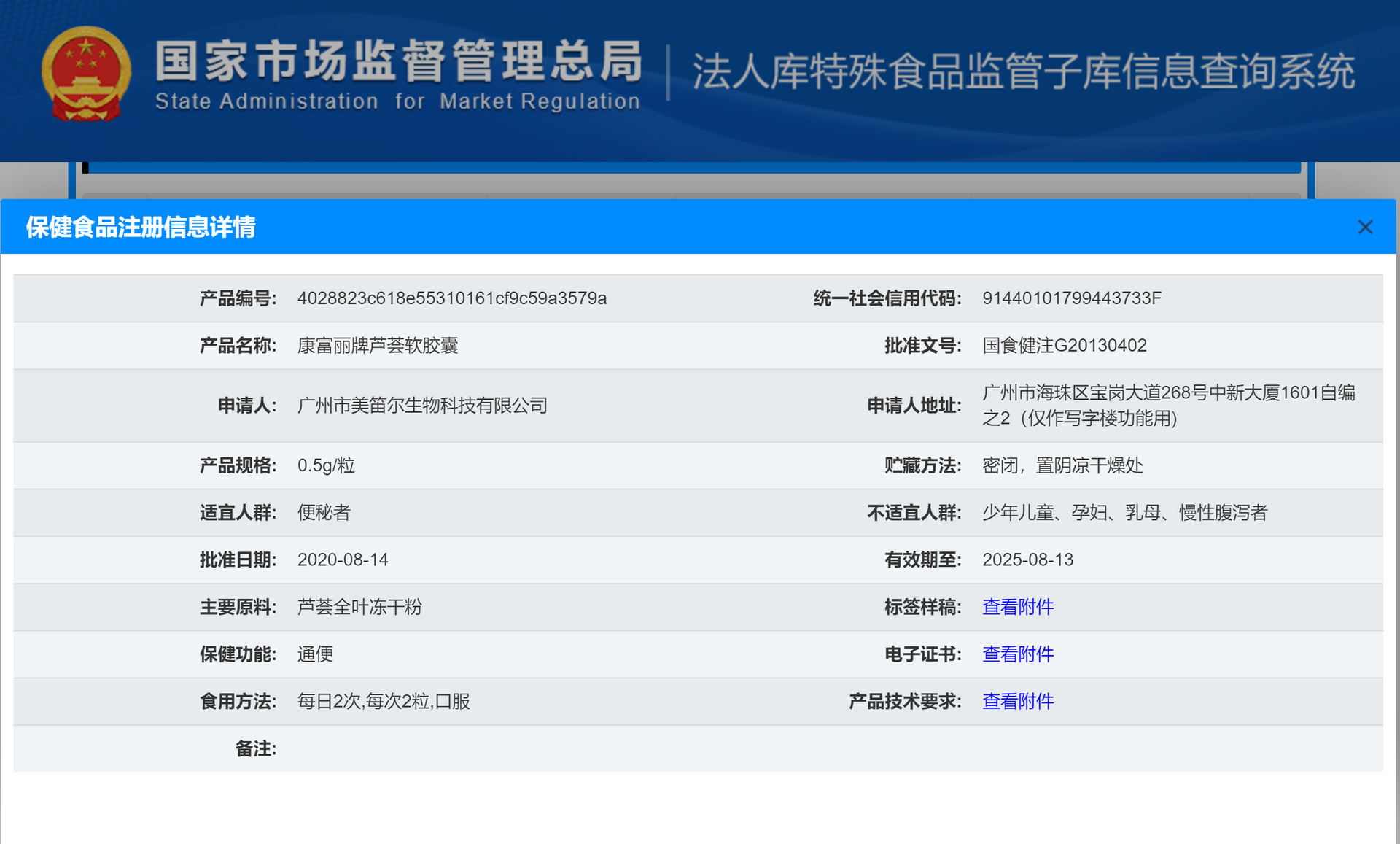
Task: Click the product number value 4028823c618e...
Action: [451, 298]
